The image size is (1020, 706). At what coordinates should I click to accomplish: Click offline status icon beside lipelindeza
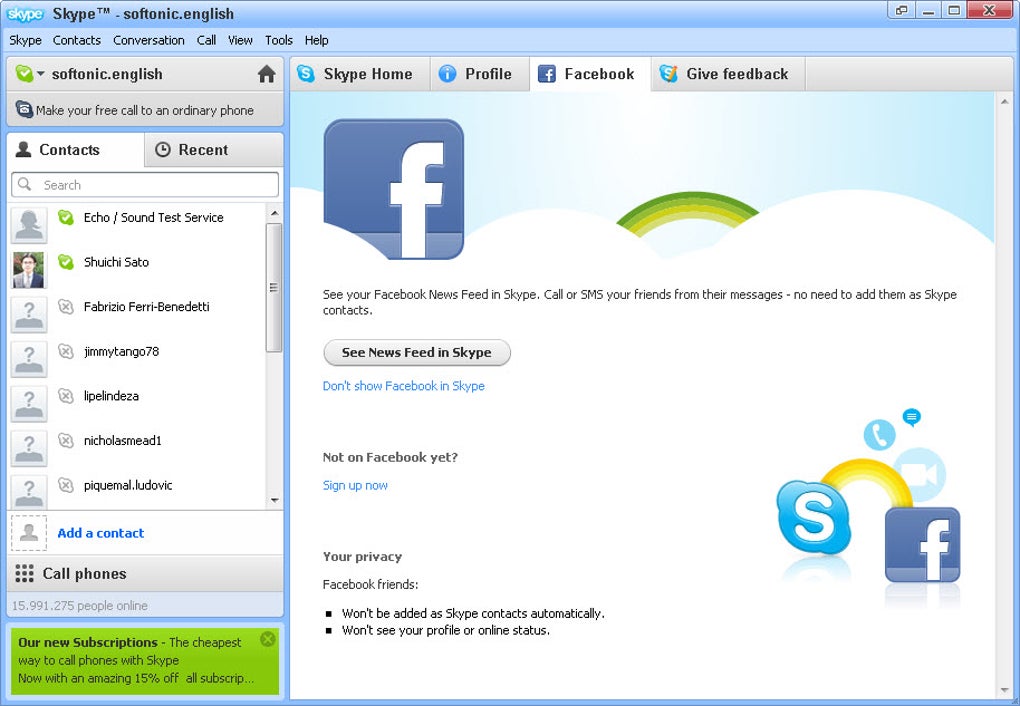click(66, 396)
